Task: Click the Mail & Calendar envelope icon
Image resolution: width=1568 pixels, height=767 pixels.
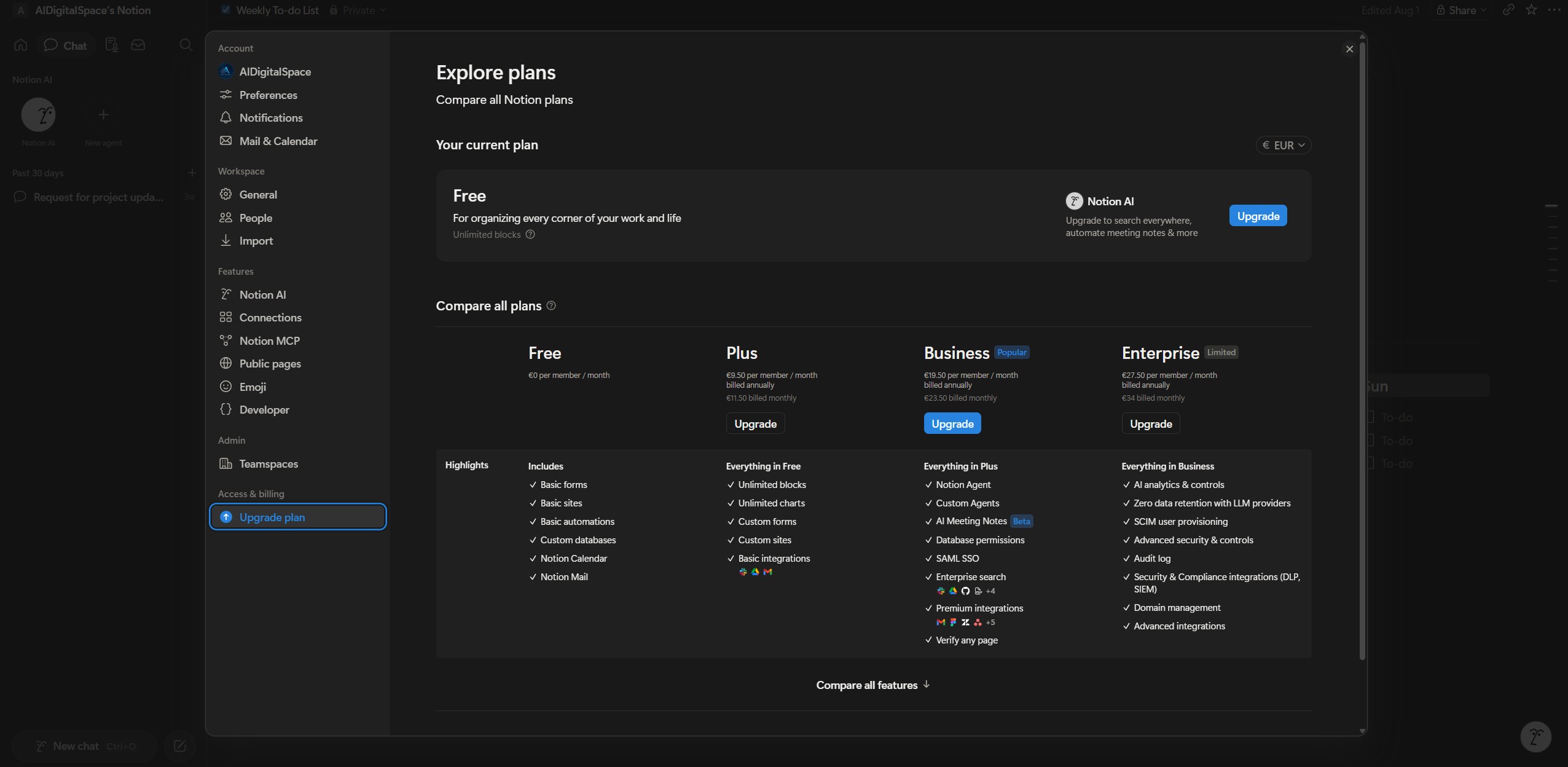Action: point(225,141)
